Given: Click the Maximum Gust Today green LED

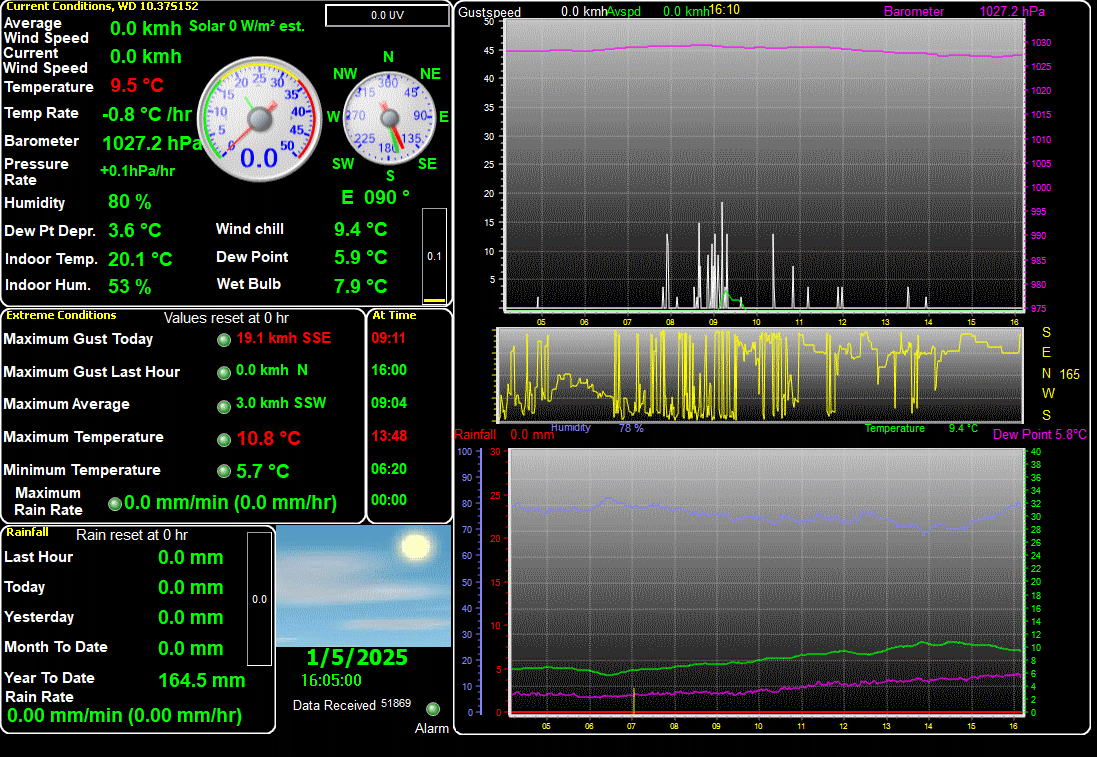Looking at the screenshot, I should click(224, 340).
